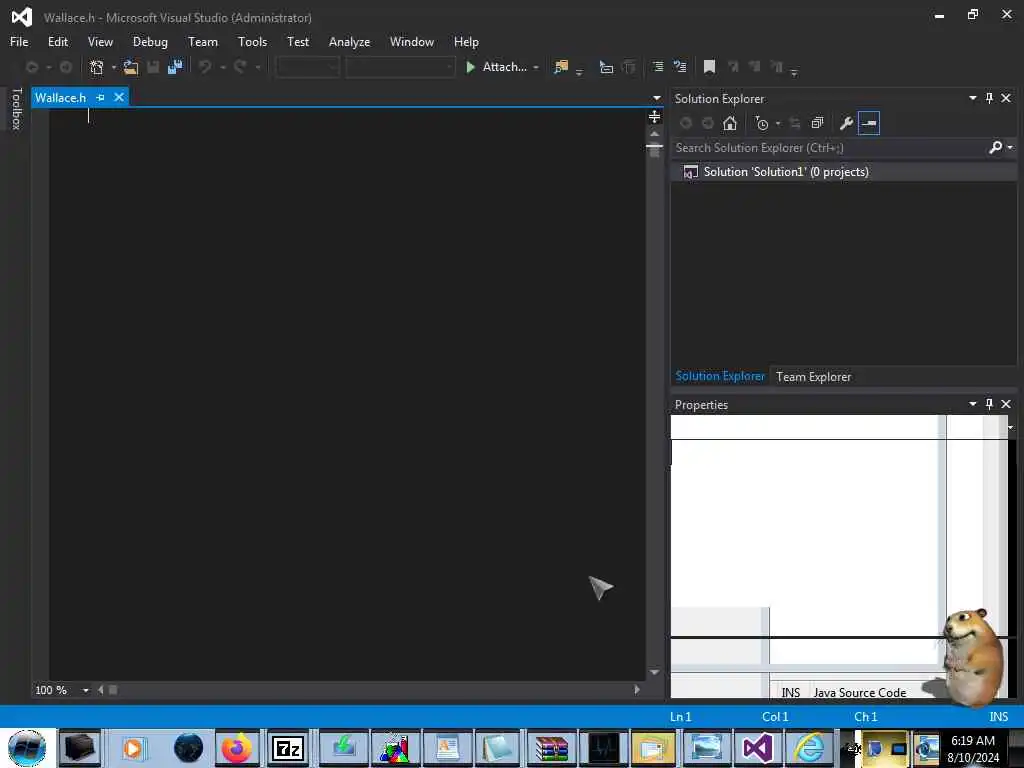This screenshot has height=768, width=1024.
Task: Open the File menu
Action: click(x=19, y=42)
